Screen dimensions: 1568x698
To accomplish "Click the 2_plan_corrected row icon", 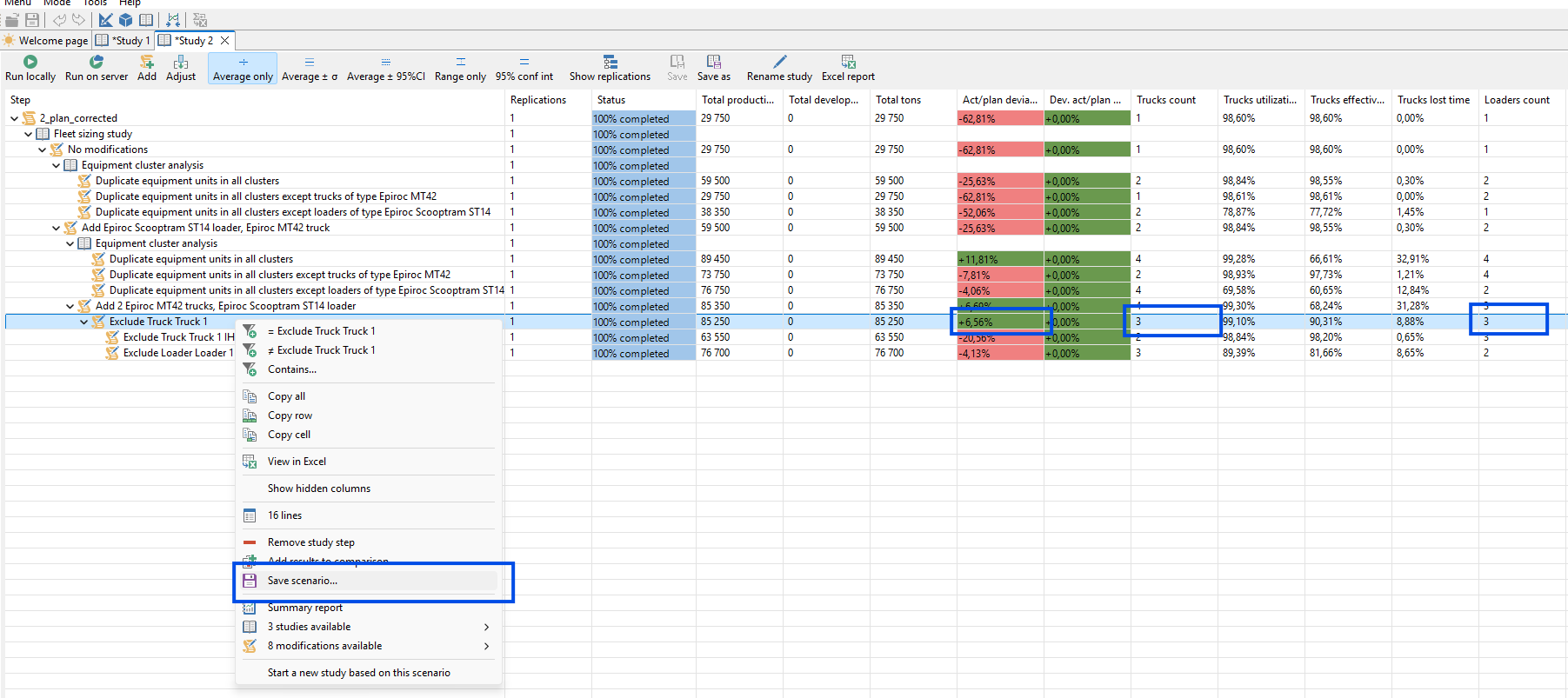I will pyautogui.click(x=29, y=118).
